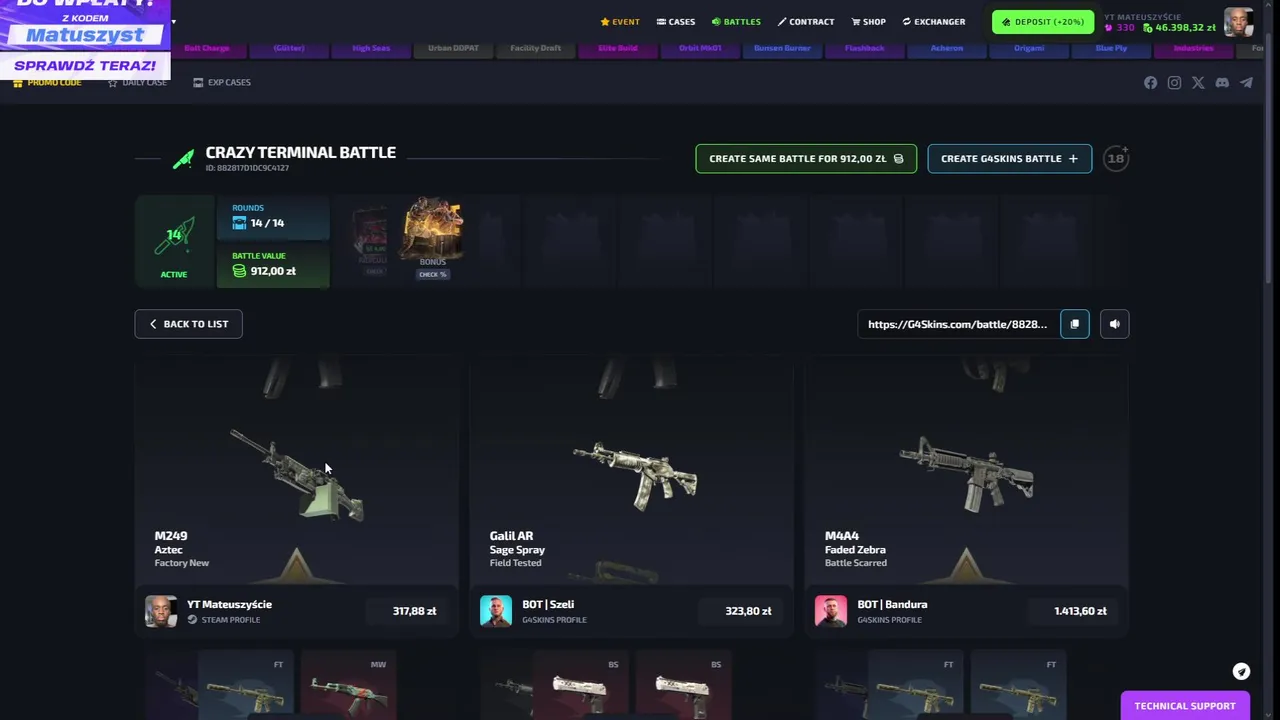The image size is (1280, 720).
Task: Open the Cases menu item
Action: [x=676, y=22]
